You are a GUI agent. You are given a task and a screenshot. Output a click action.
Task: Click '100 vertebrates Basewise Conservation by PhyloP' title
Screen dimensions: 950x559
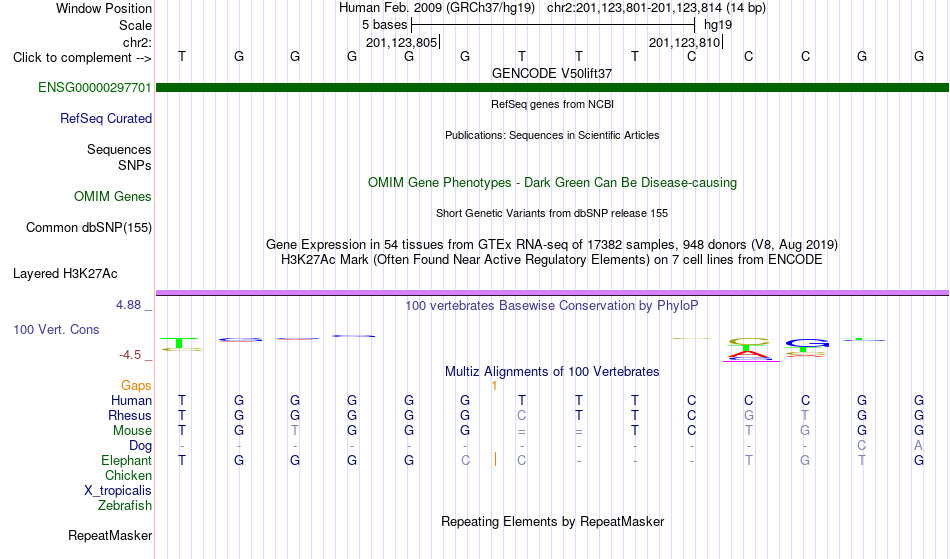pyautogui.click(x=552, y=306)
